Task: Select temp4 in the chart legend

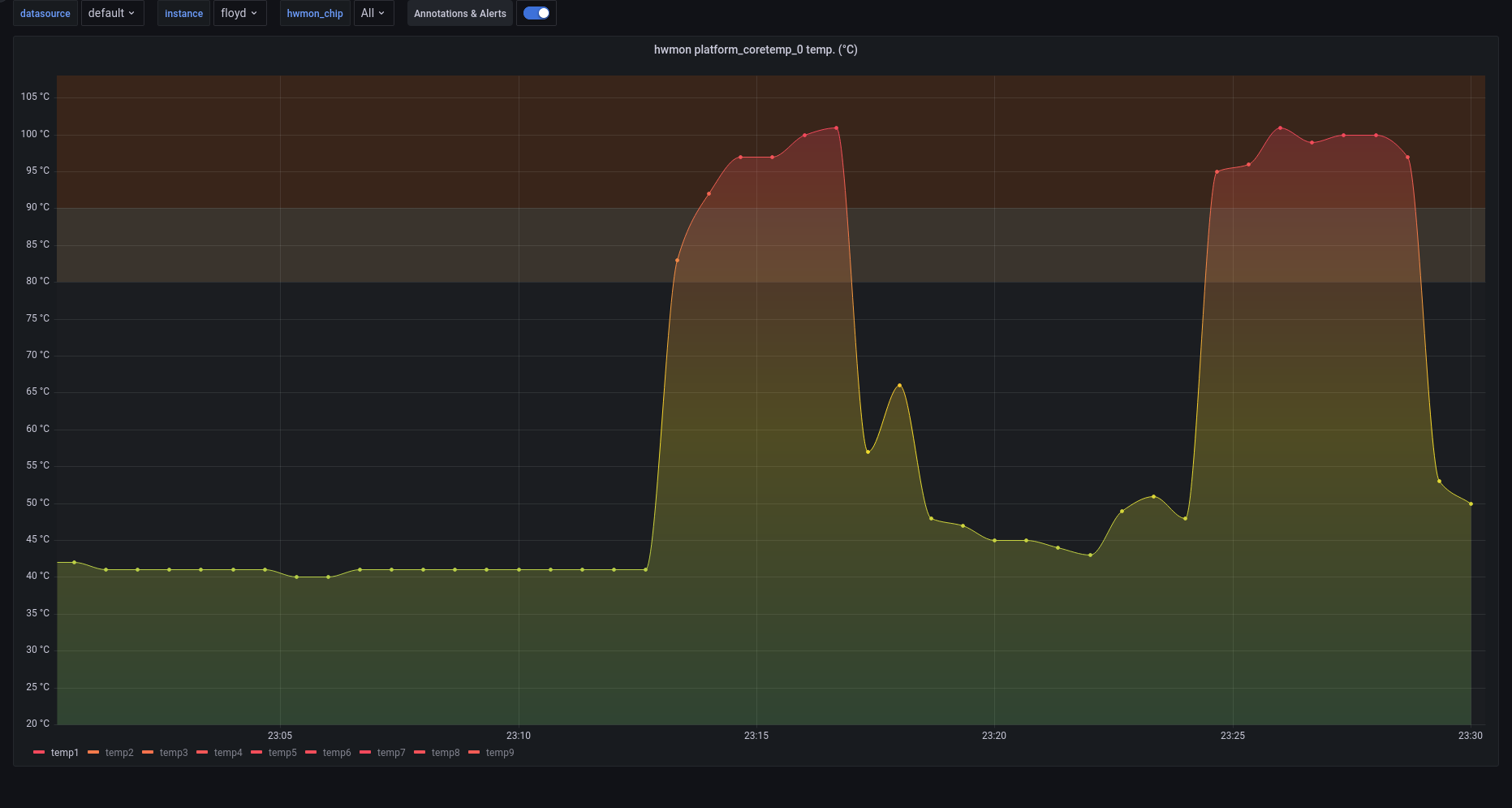Action: [228, 753]
